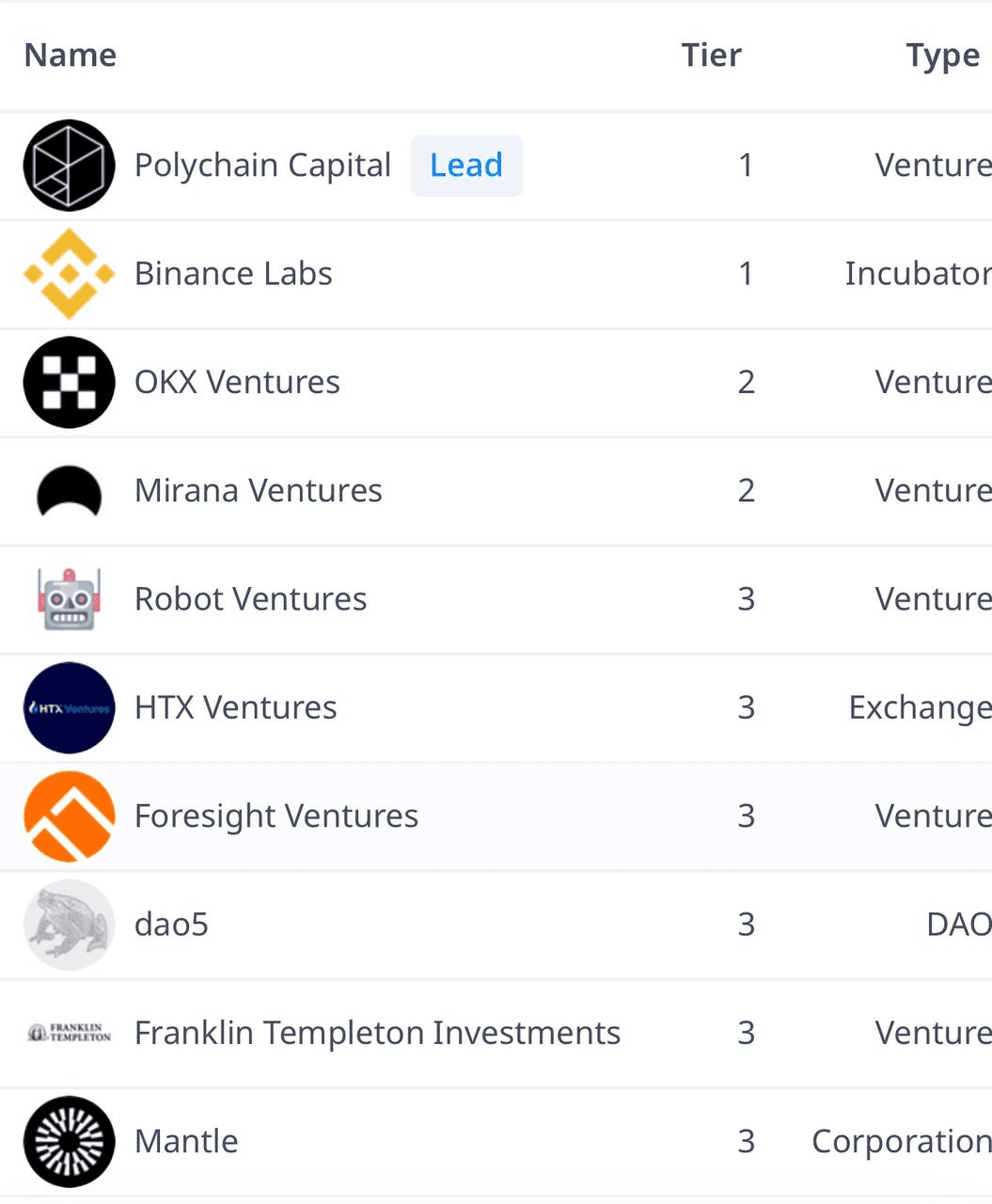Sort by the Type column header
Image resolution: width=992 pixels, height=1204 pixels.
943,55
